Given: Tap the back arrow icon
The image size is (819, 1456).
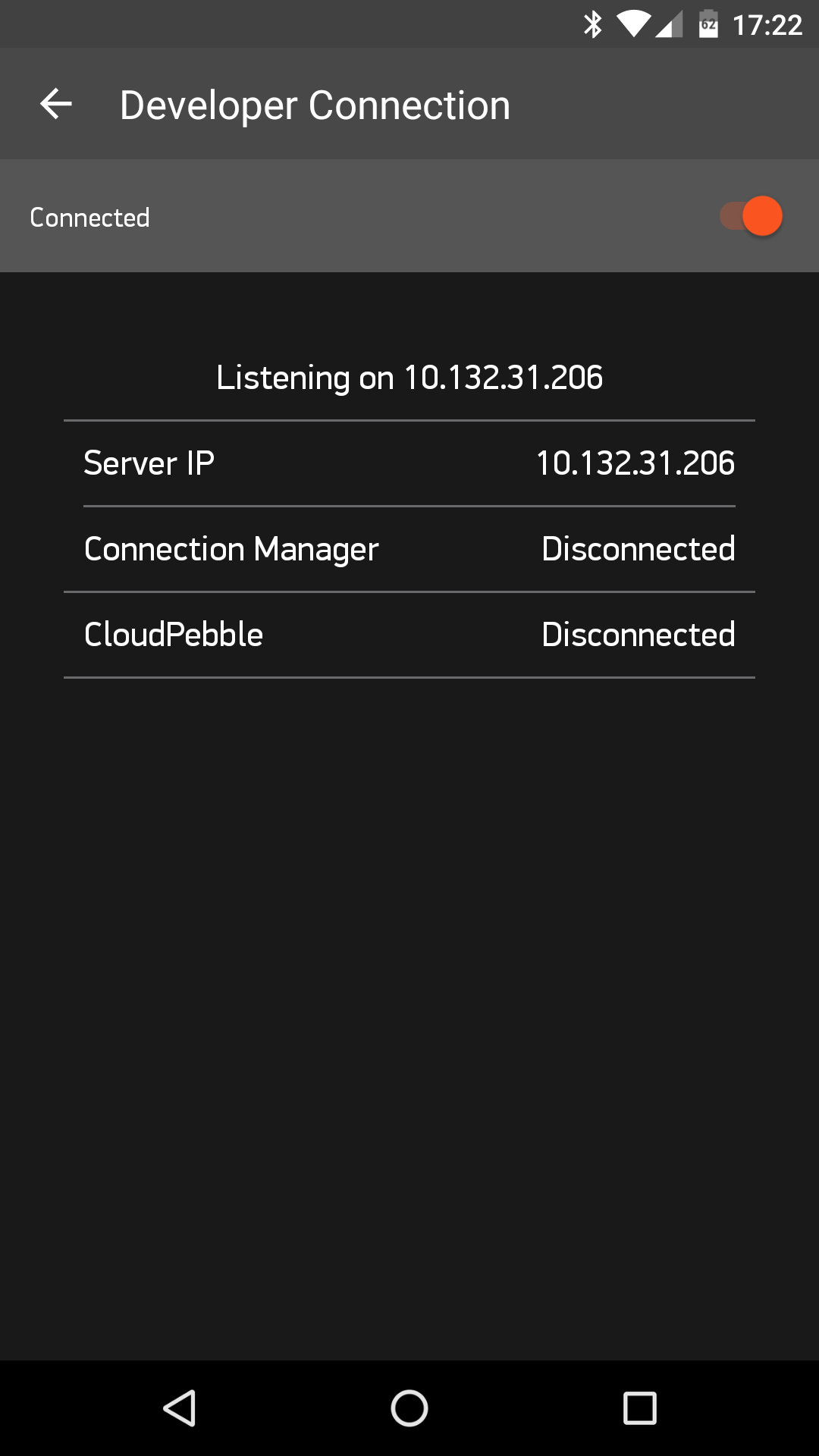Looking at the screenshot, I should [x=56, y=104].
